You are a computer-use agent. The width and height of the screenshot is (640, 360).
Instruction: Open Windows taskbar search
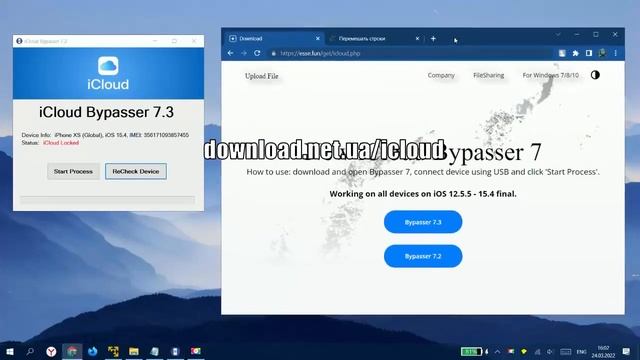point(30,351)
